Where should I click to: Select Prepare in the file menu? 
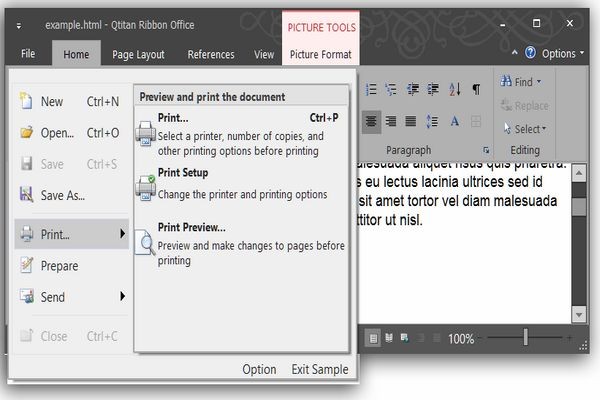coord(72,265)
